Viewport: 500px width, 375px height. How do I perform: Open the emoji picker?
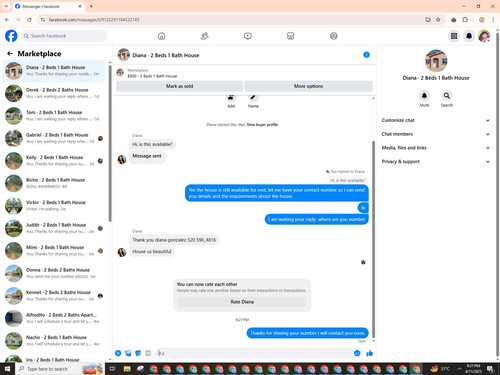click(x=357, y=353)
